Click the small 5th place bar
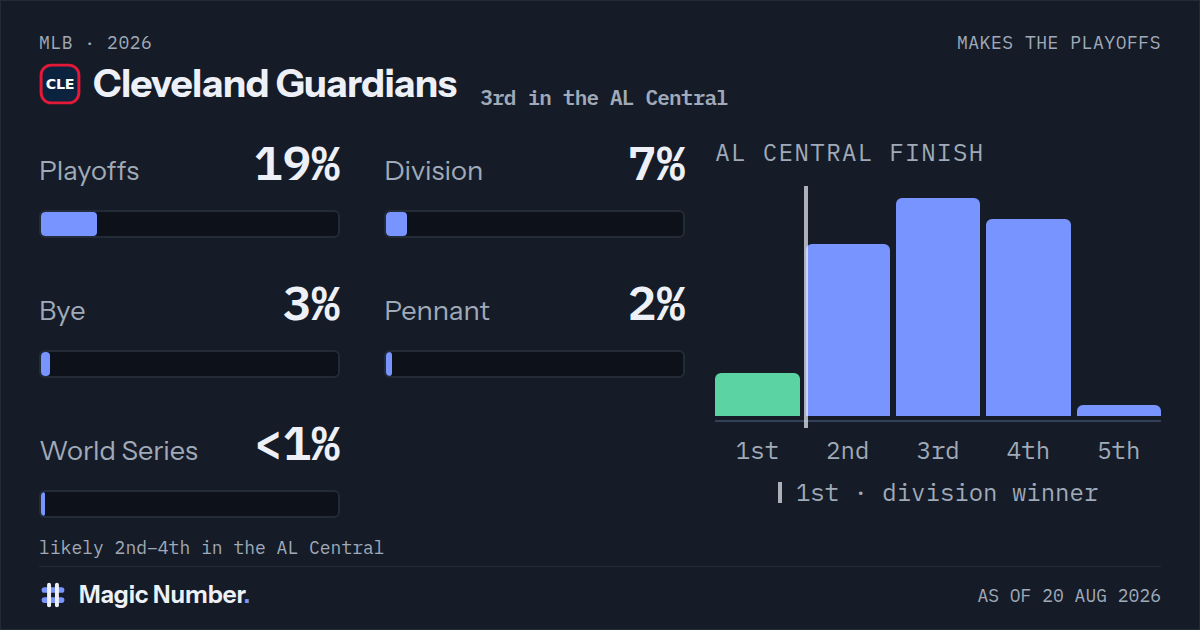This screenshot has height=630, width=1200. pyautogui.click(x=1119, y=410)
